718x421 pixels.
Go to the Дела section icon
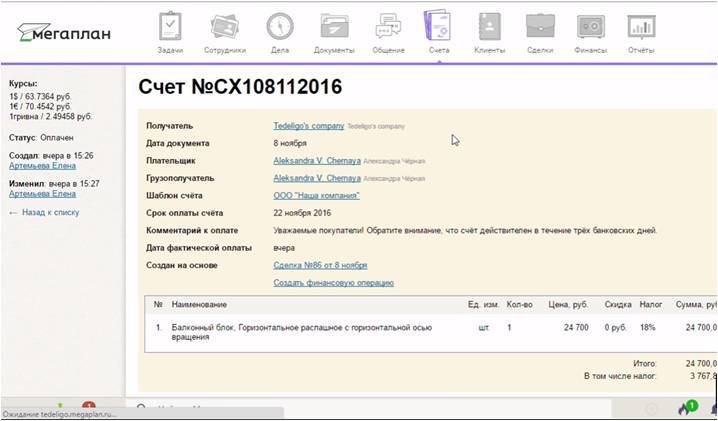279,28
